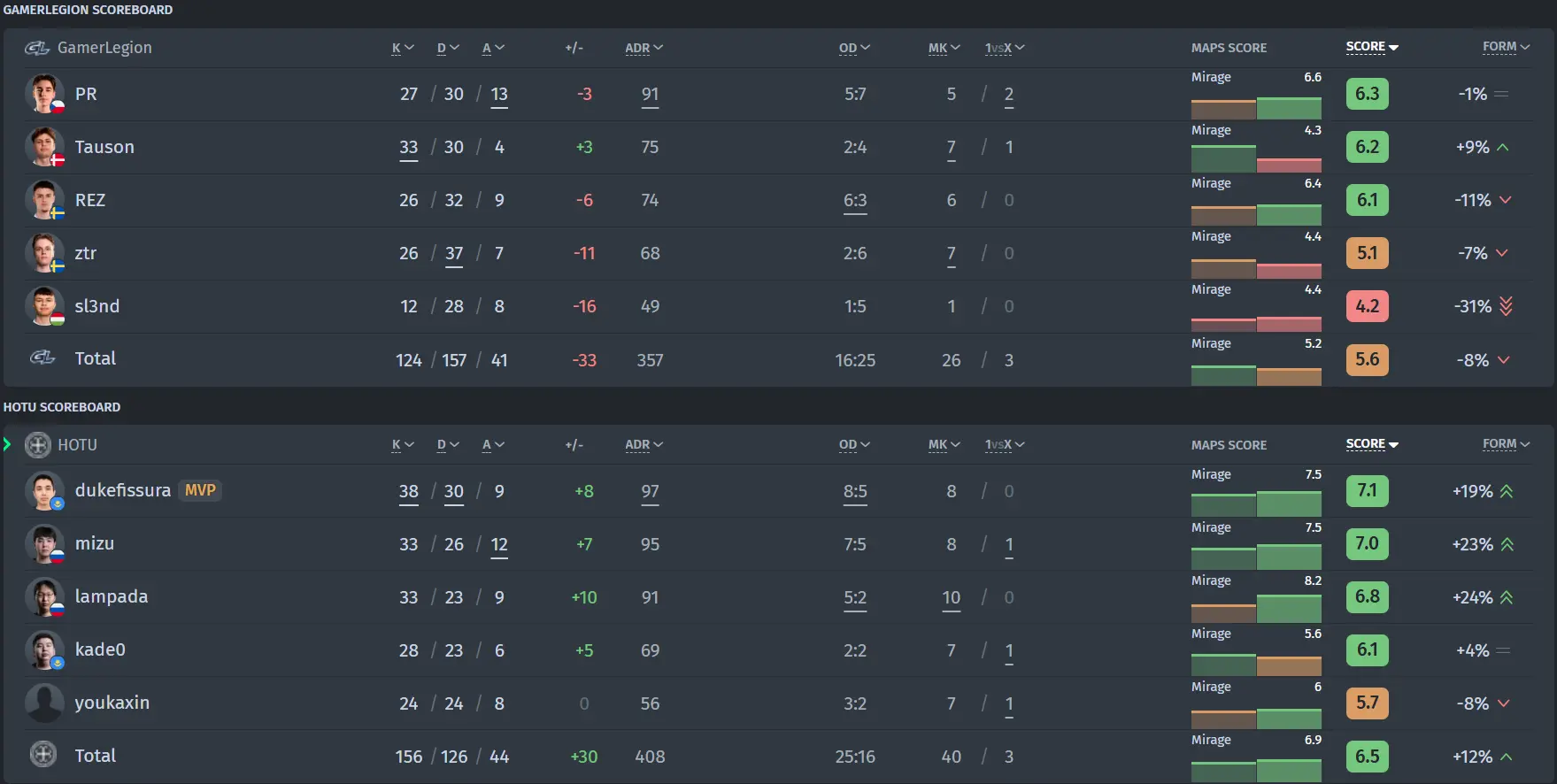
Task: Click the GamerLegion team logo icon
Action: tap(36, 48)
